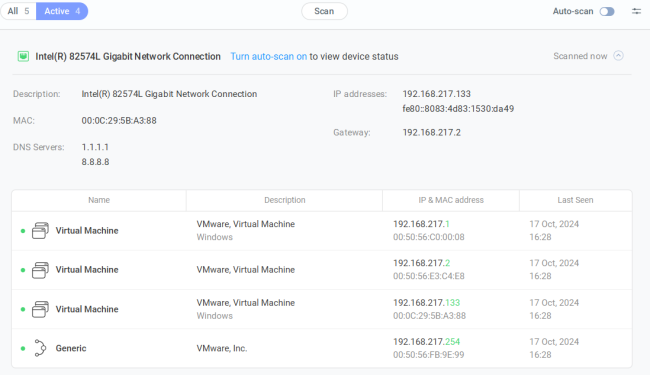Click Last Seen date for 192.168.217.1 row
Screen dimensions: 650x375
coord(554,231)
